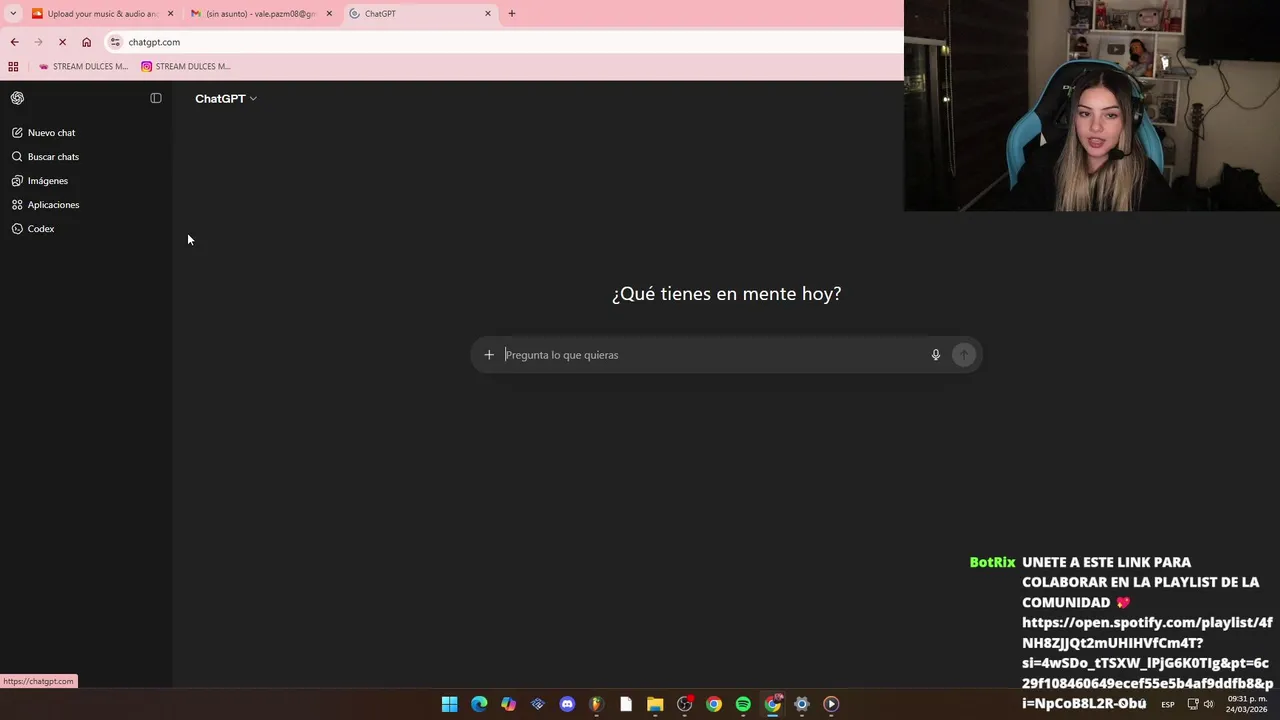Image resolution: width=1280 pixels, height=720 pixels.
Task: Open the Settings gear in the taskbar
Action: point(801,704)
